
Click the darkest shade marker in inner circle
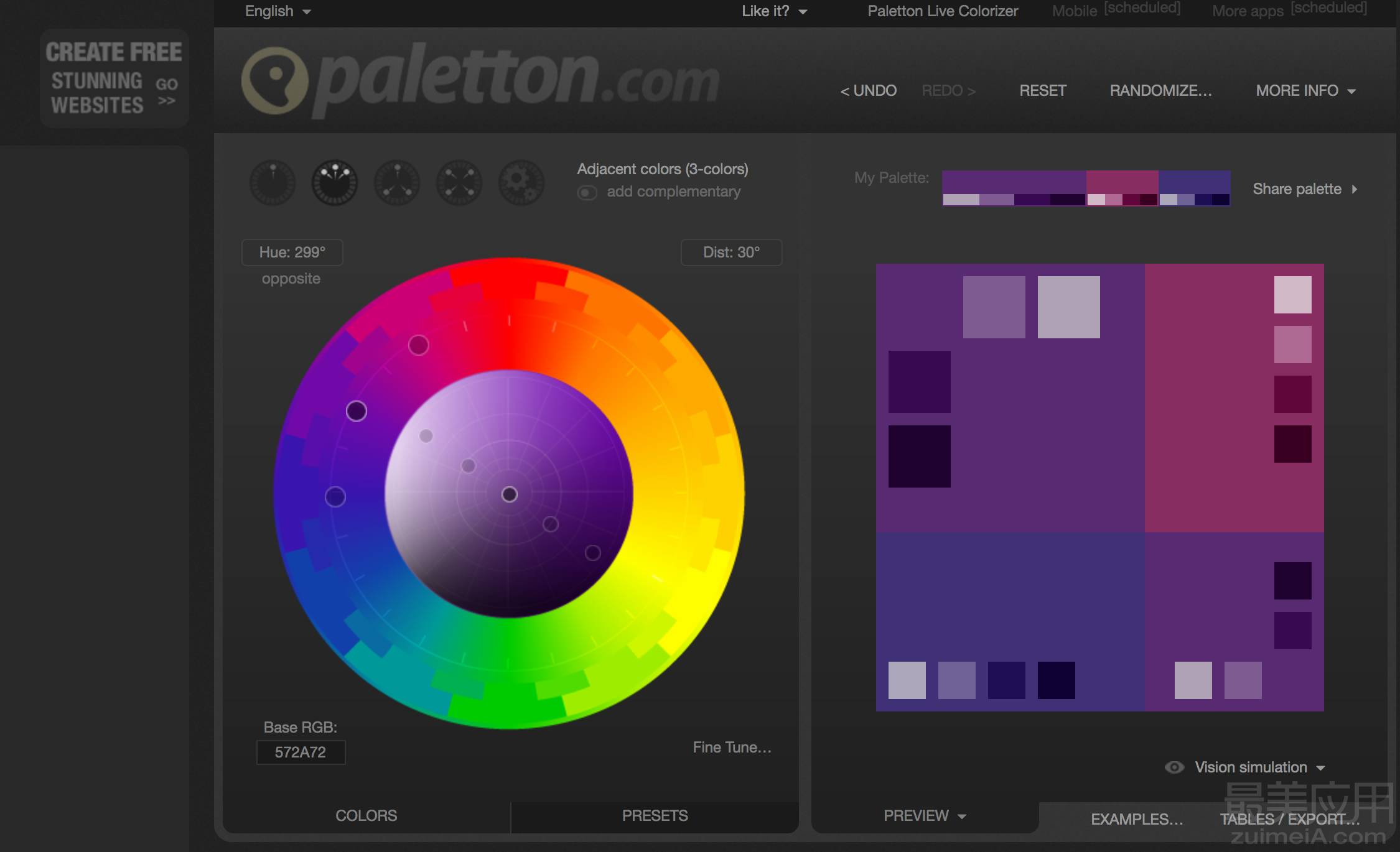click(x=593, y=553)
